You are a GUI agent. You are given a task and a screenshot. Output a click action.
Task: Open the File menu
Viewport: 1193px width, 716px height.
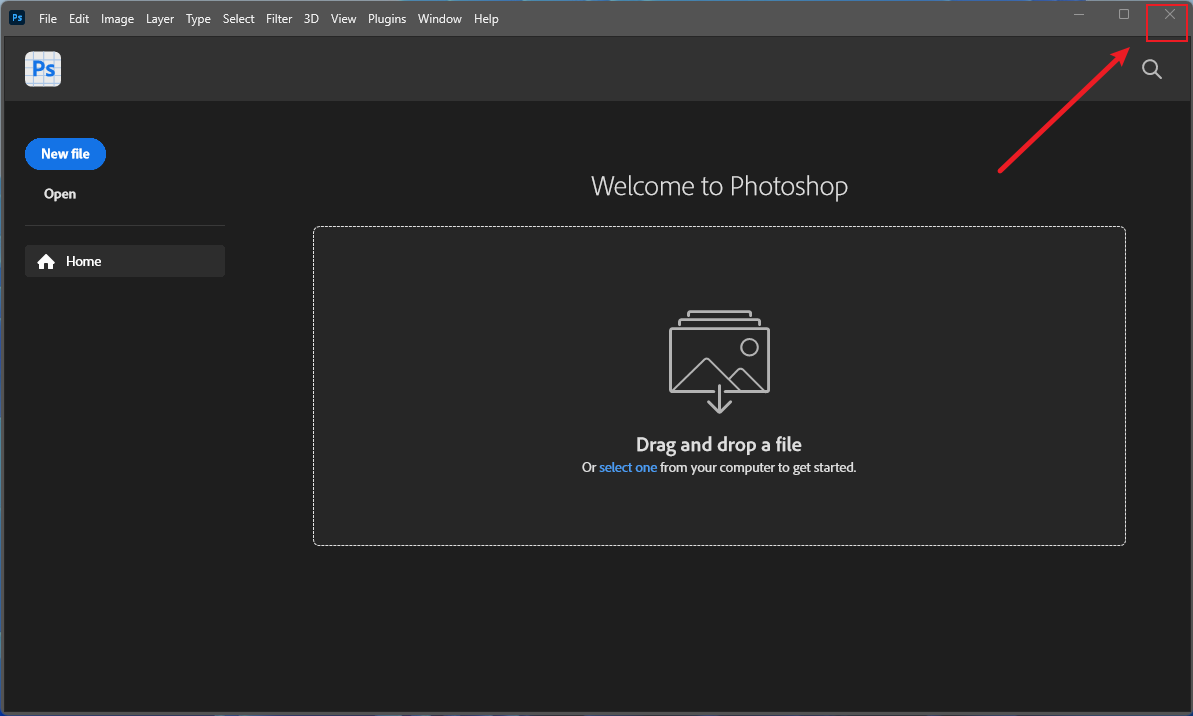click(x=48, y=19)
